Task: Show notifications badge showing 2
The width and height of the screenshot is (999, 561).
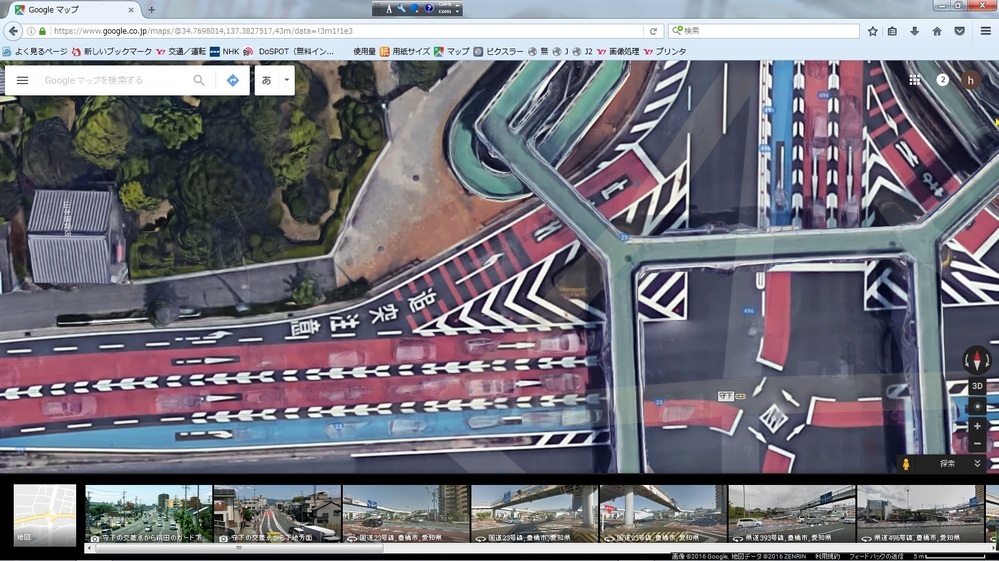Action: 942,80
